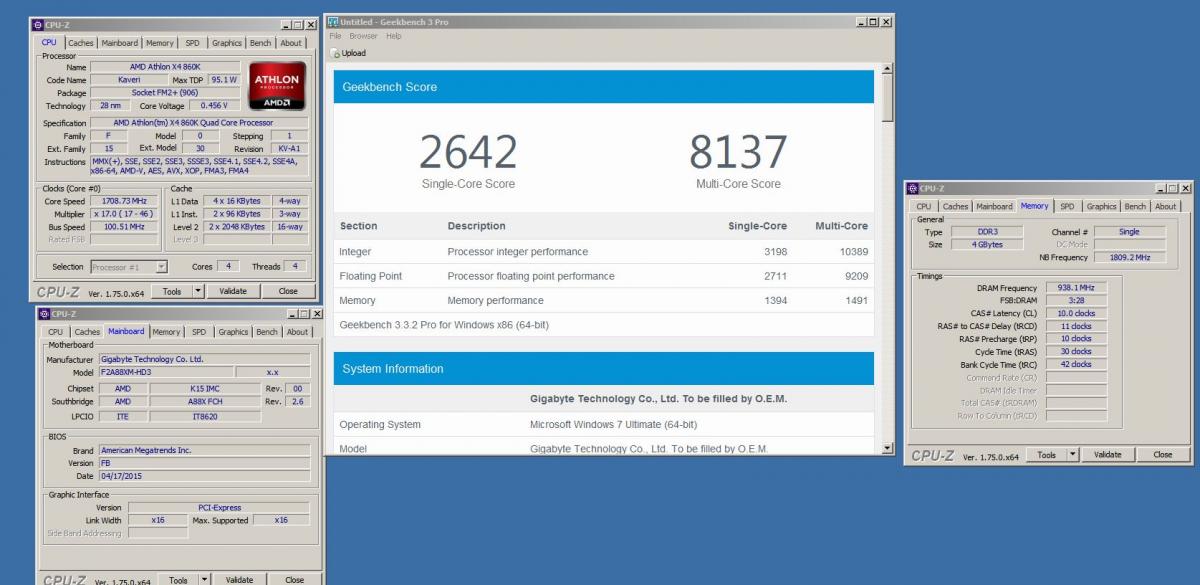Image resolution: width=1200 pixels, height=585 pixels.
Task: Click the Upload icon in Geekbench toolbar
Action: tap(334, 53)
